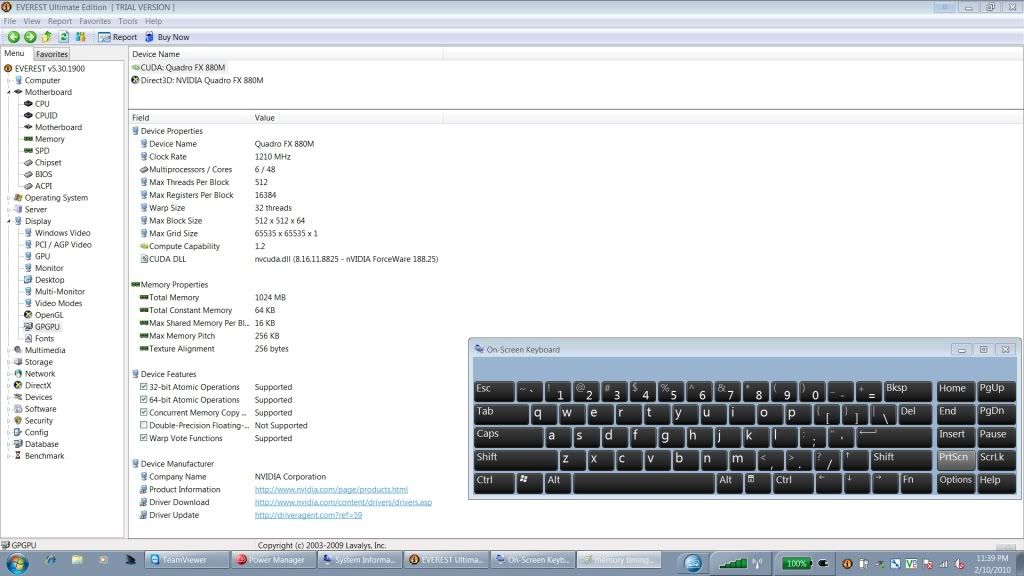Viewport: 1024px width, 576px height.
Task: Expand the Server tree node
Action: pyautogui.click(x=8, y=210)
